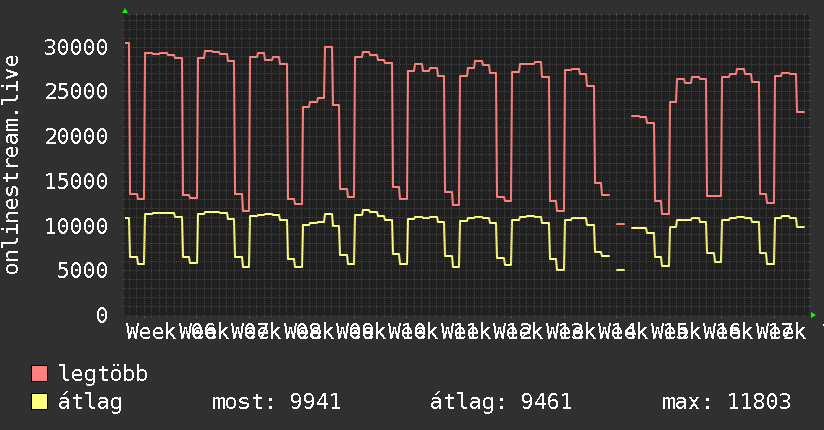Click the 15000 y-axis label

pos(76,182)
